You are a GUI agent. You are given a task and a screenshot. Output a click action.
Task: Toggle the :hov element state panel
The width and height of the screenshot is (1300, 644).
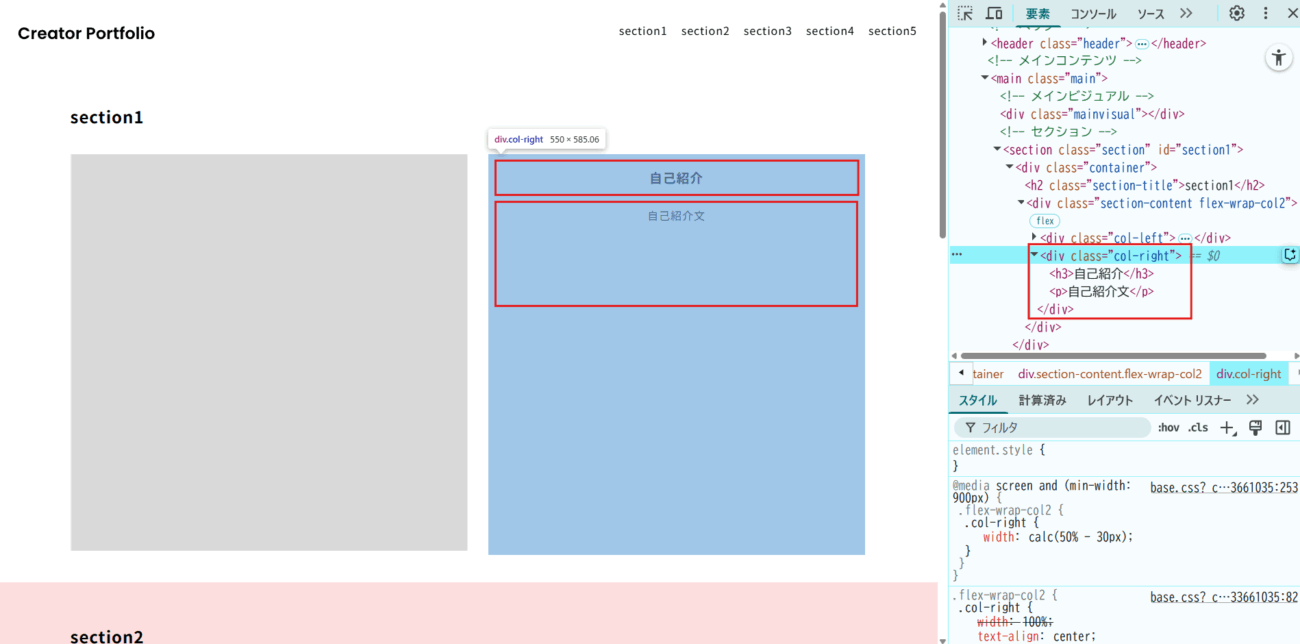[1168, 428]
